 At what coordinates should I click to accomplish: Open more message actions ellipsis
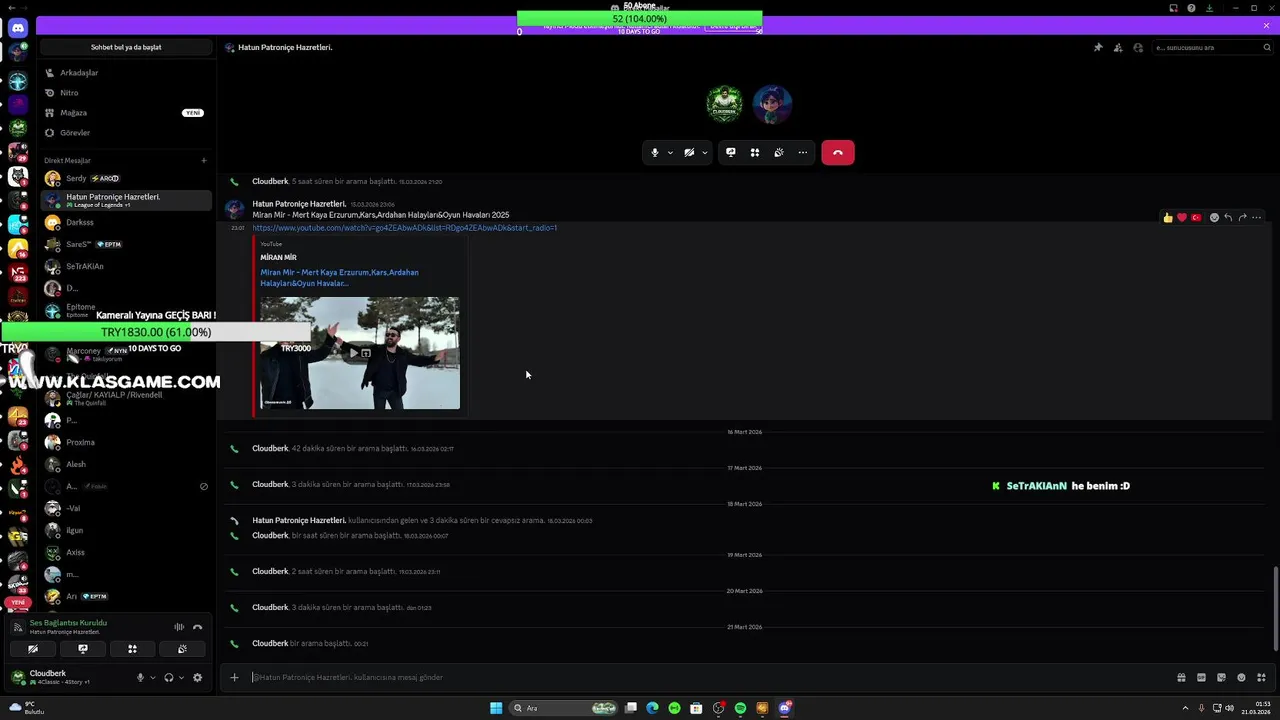(x=1256, y=217)
